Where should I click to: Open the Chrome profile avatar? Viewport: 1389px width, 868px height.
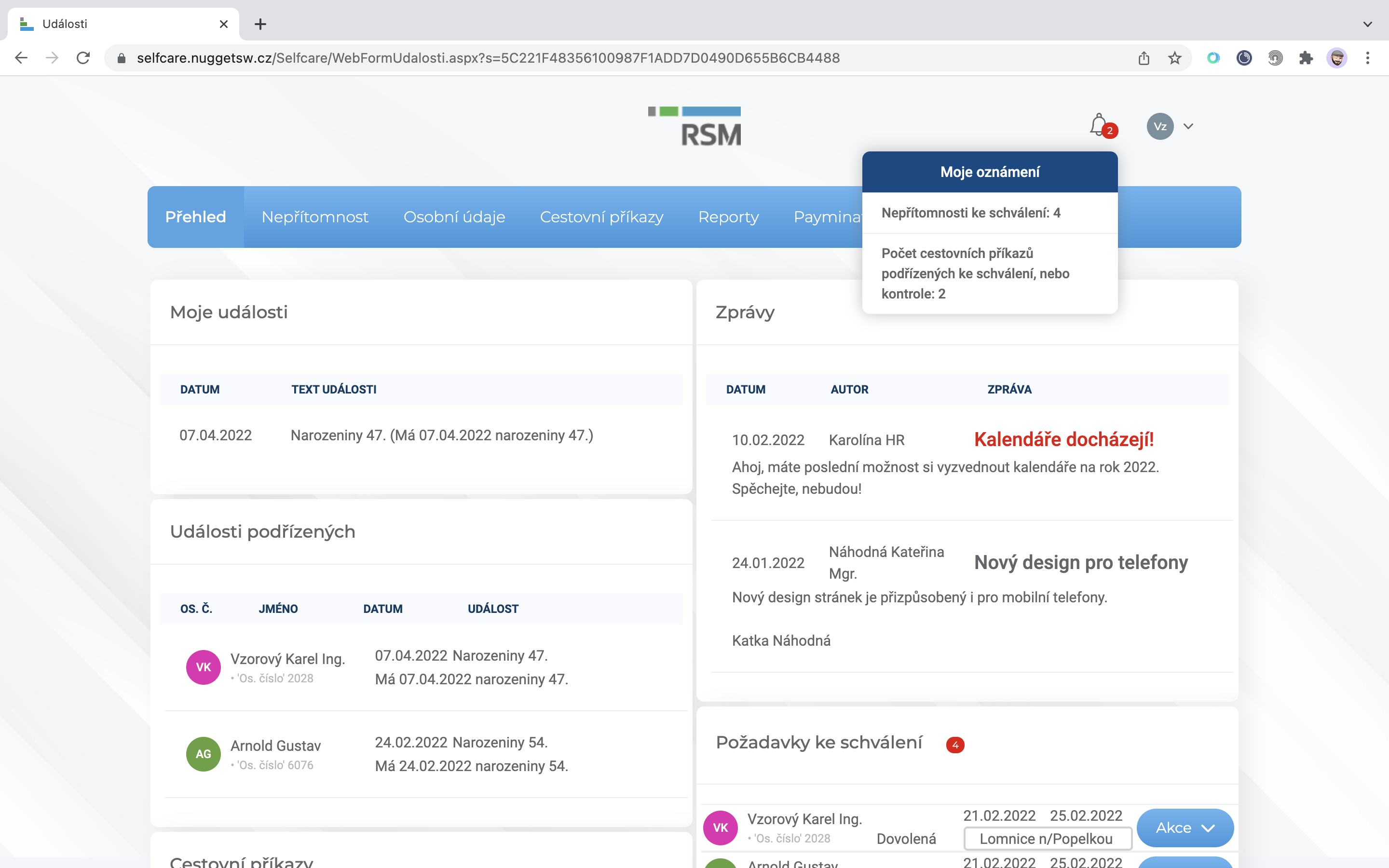[1337, 58]
